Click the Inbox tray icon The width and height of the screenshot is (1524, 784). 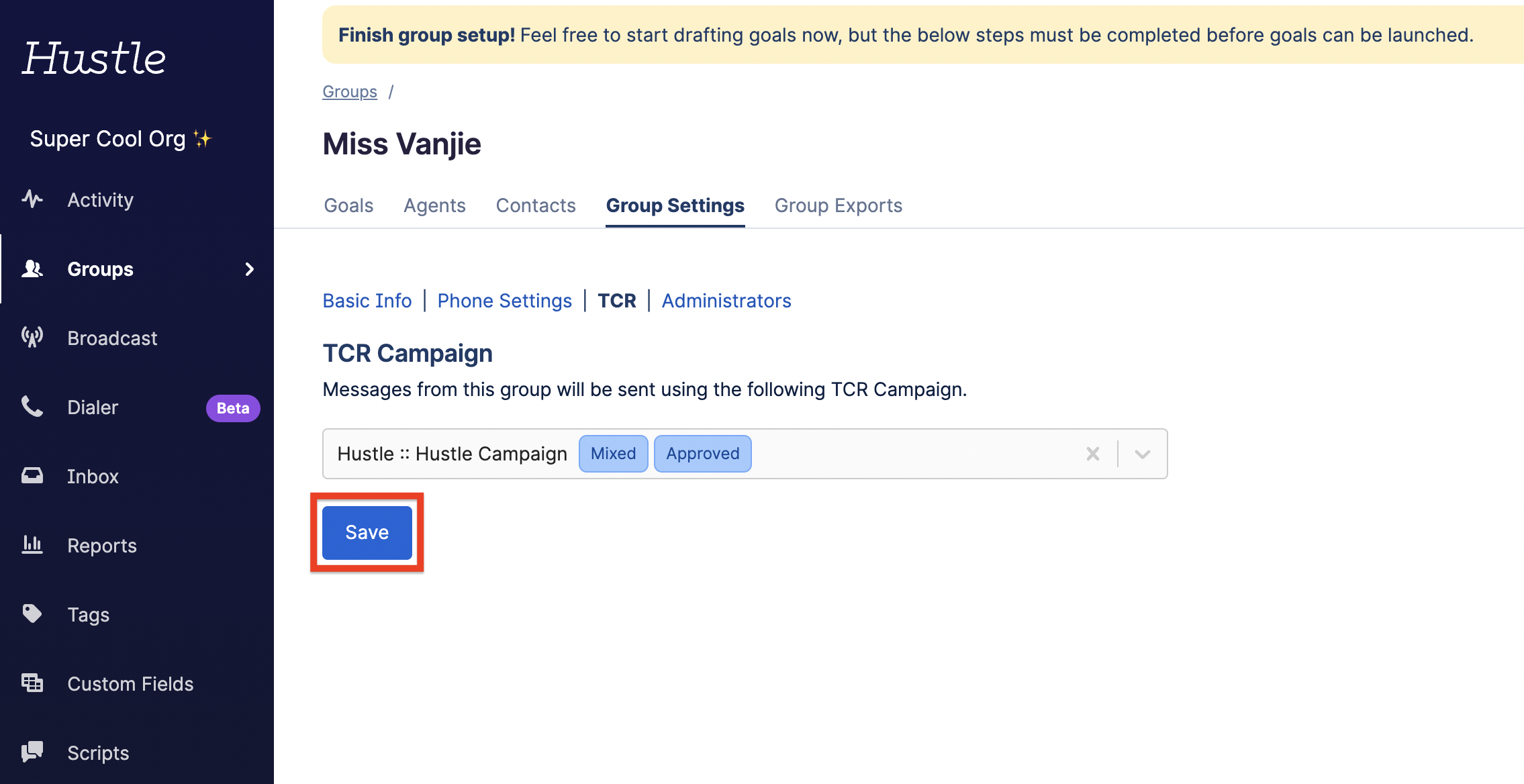(32, 476)
